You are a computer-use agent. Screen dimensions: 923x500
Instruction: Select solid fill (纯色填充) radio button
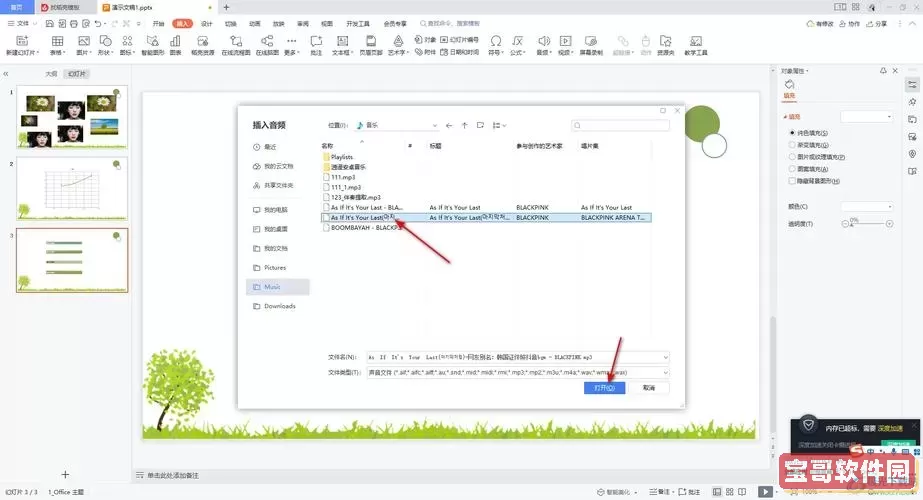click(x=792, y=133)
